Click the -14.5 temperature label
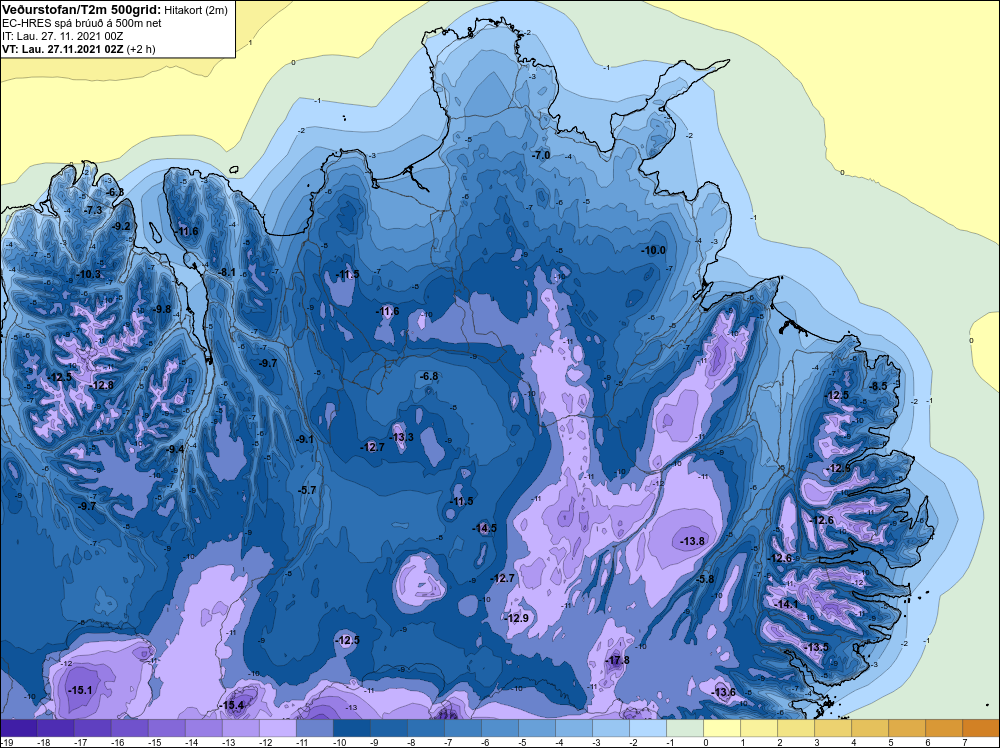 point(485,529)
